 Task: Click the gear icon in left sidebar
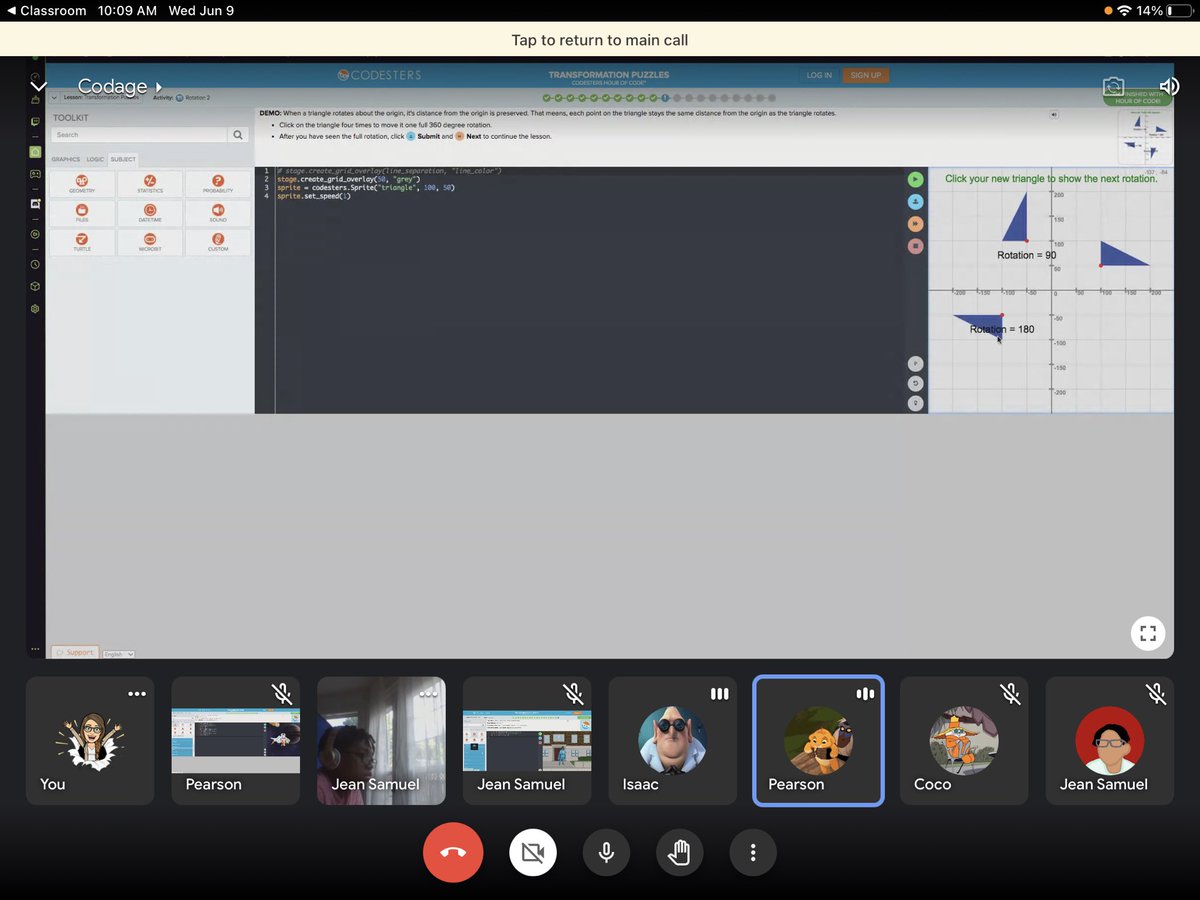[35, 309]
